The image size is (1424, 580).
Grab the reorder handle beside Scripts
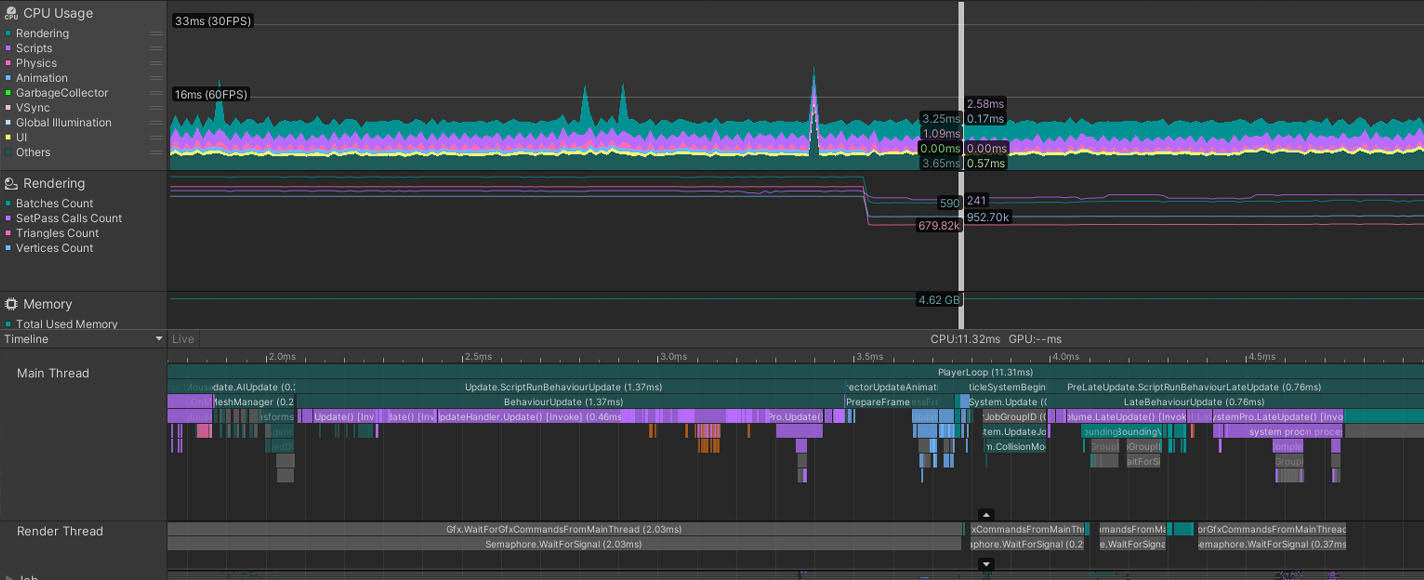156,48
